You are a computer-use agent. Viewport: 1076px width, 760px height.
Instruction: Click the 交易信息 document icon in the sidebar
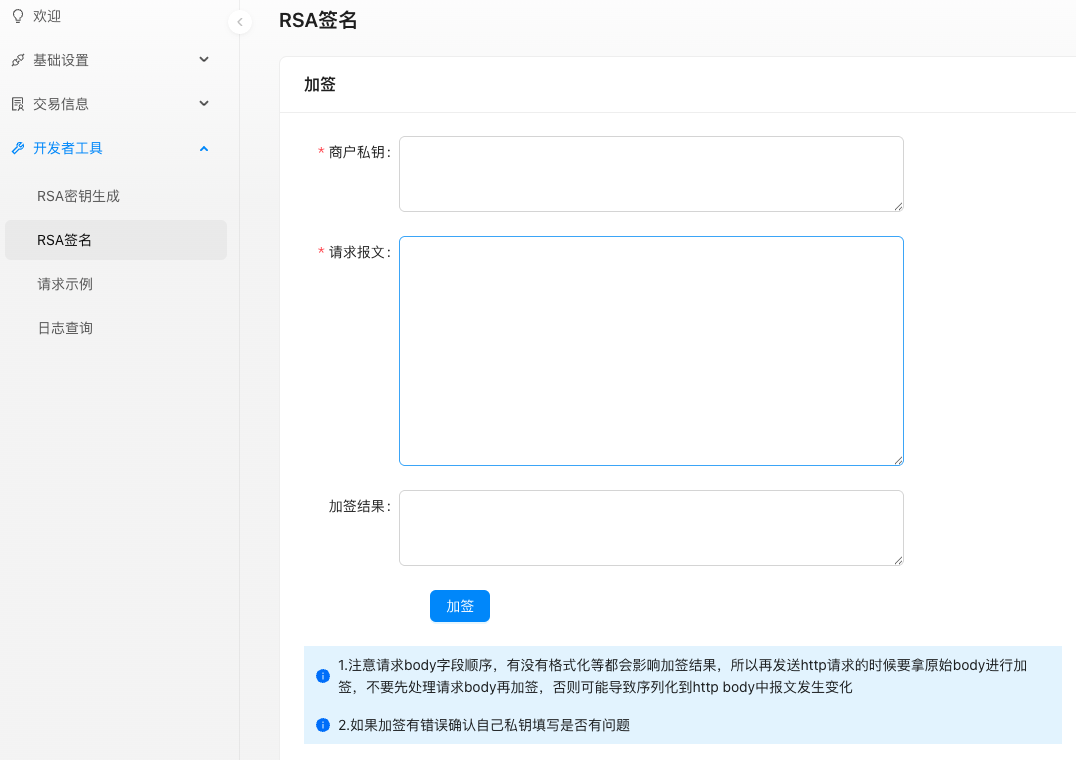point(17,104)
